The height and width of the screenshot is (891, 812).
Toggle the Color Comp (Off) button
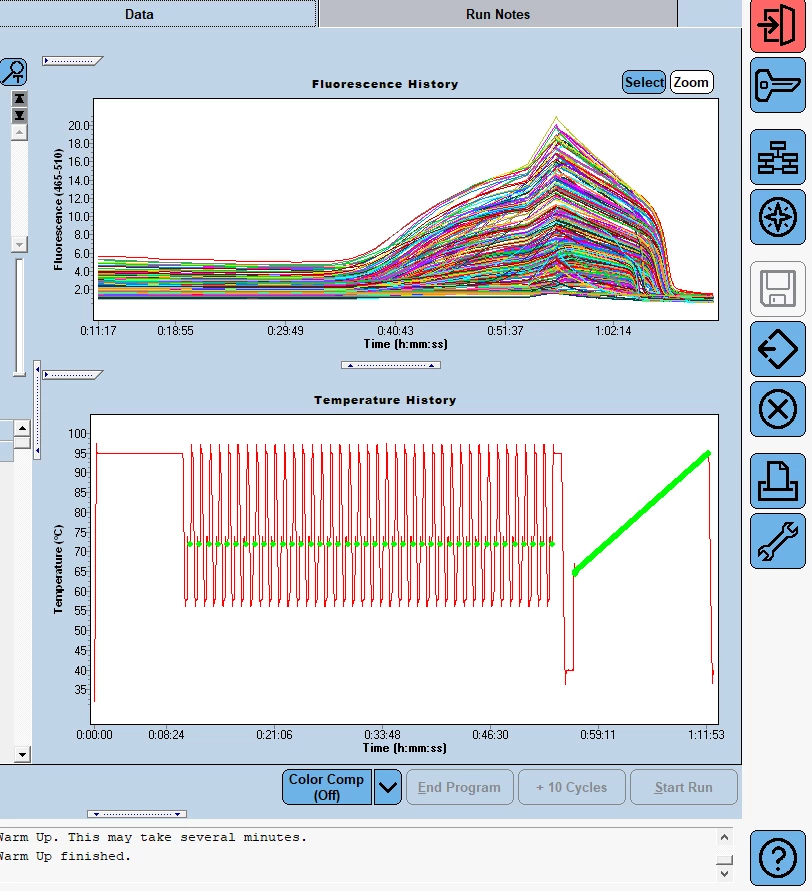327,787
